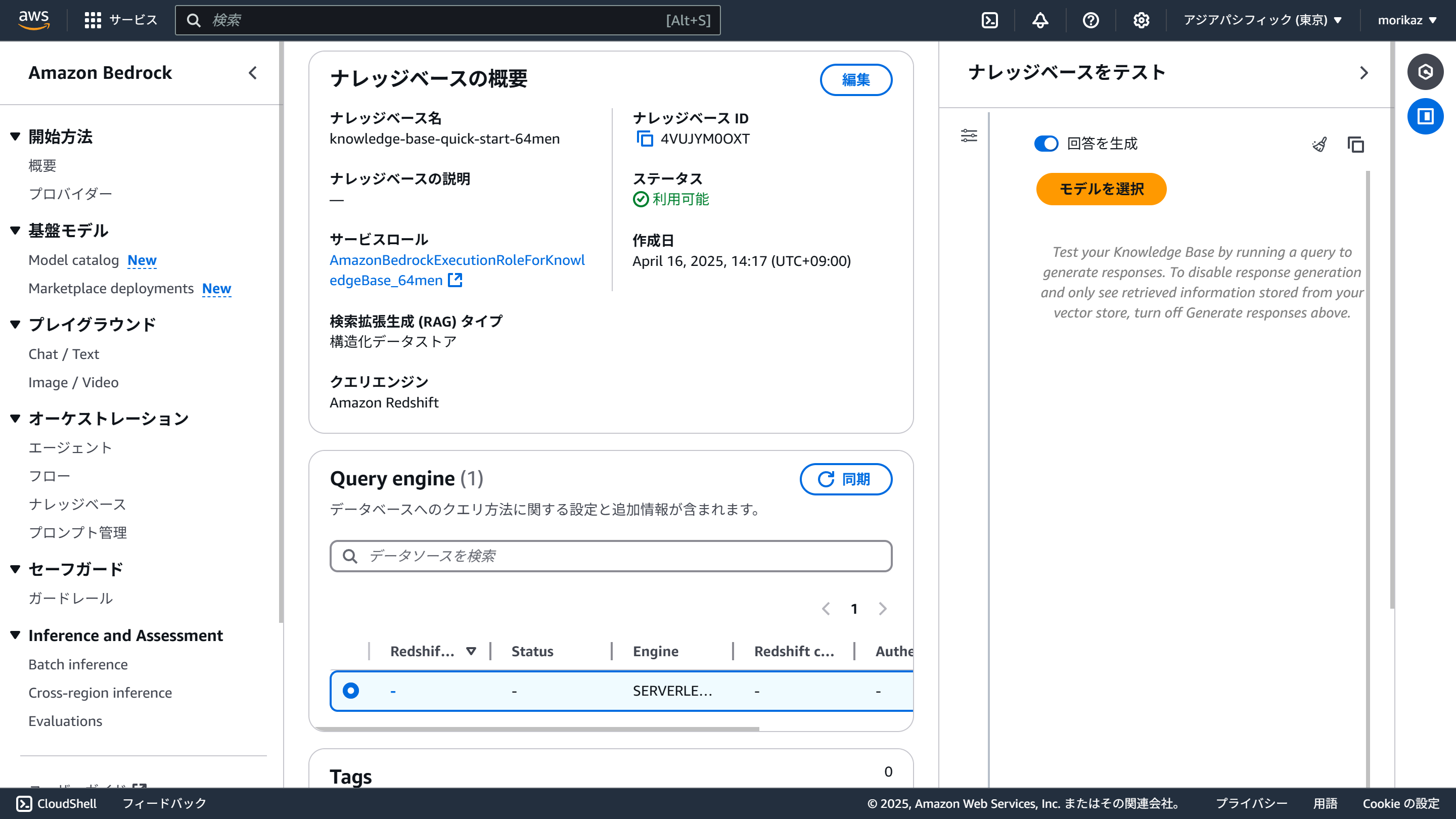Click the データソースを検索 search field

[610, 556]
